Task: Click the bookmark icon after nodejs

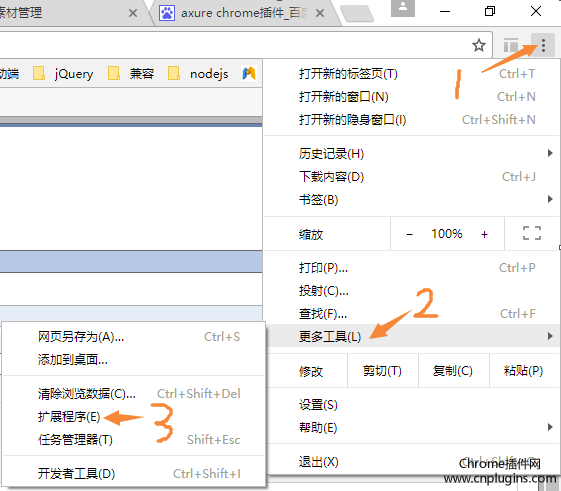Action: click(249, 73)
